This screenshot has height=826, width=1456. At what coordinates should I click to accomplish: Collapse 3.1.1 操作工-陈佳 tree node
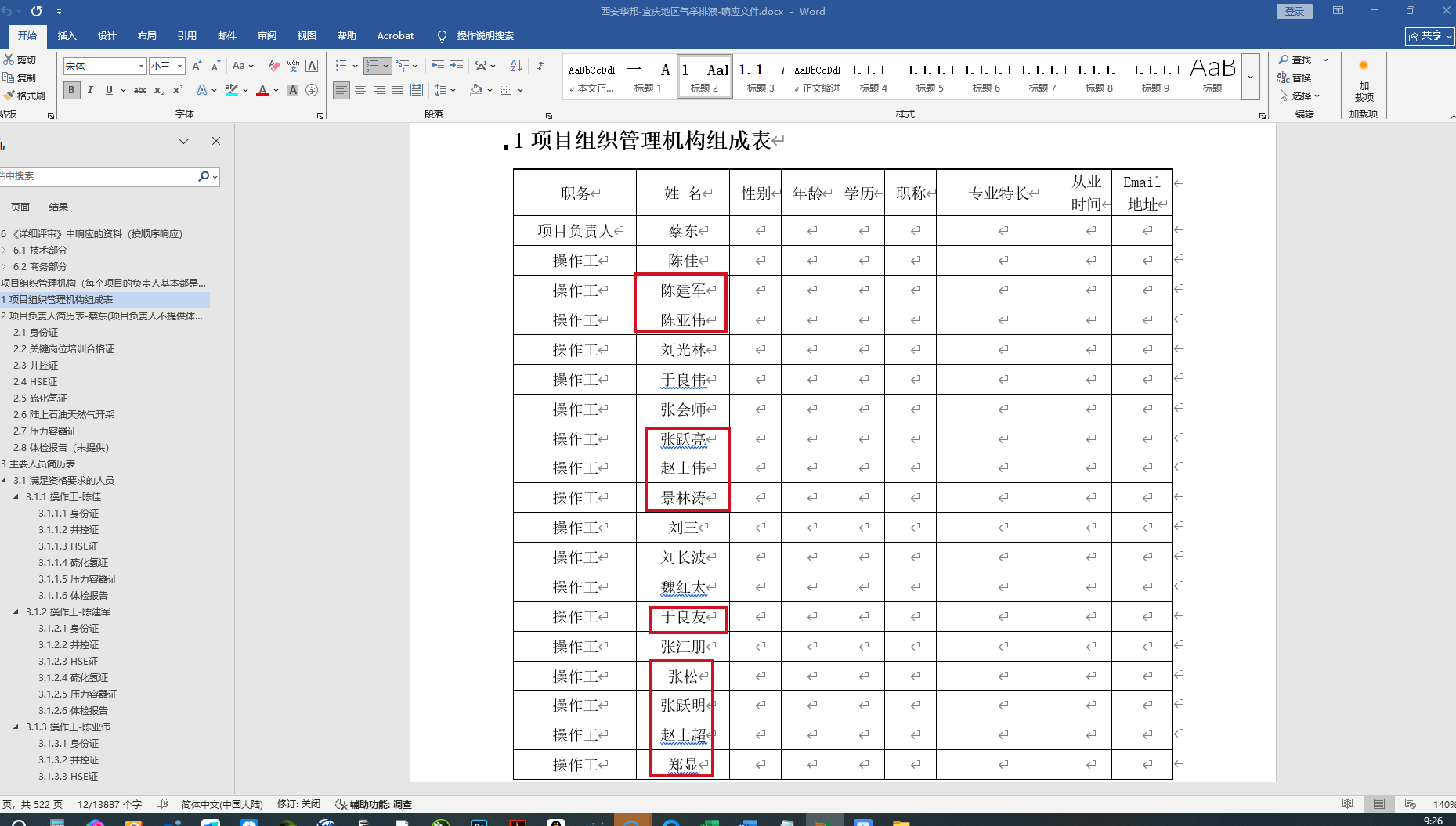click(16, 497)
